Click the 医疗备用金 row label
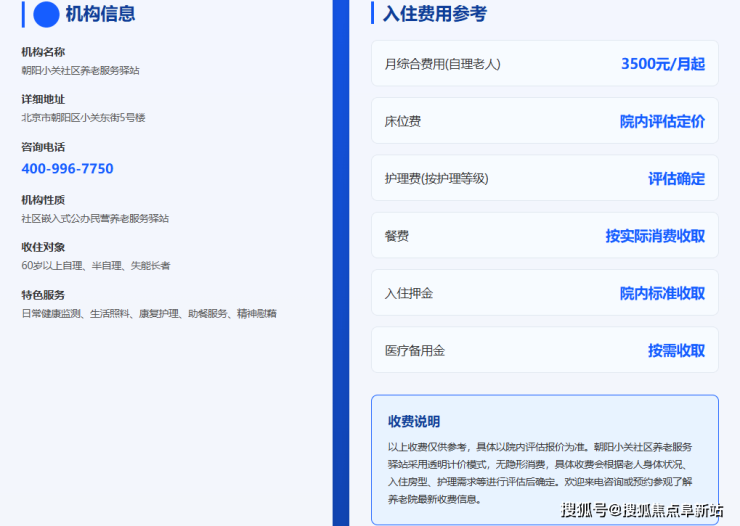The width and height of the screenshot is (740, 526). point(415,351)
